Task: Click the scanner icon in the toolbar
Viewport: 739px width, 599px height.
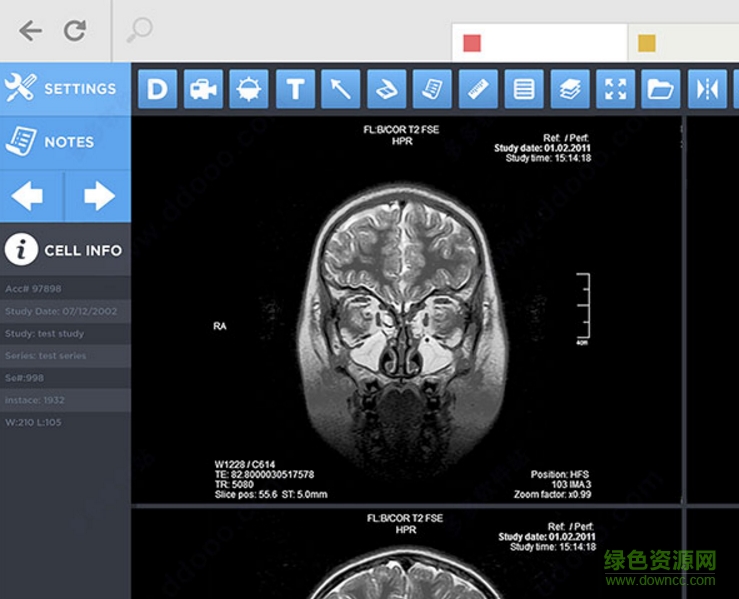Action: point(387,89)
